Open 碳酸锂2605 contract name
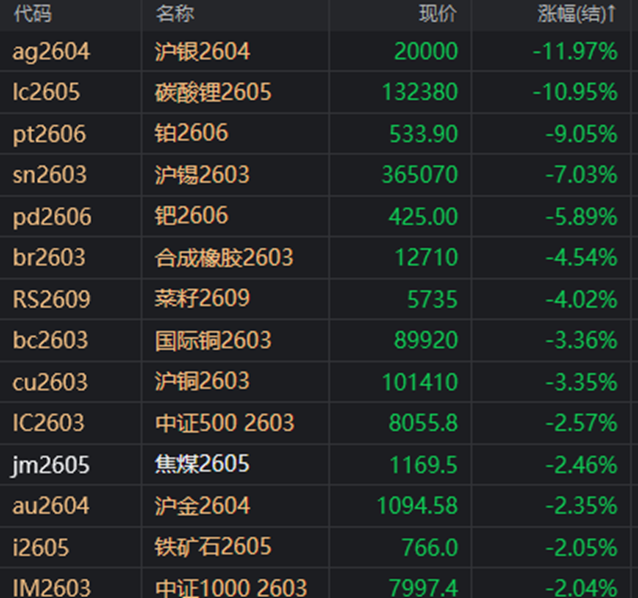638x598 pixels. [x=213, y=92]
